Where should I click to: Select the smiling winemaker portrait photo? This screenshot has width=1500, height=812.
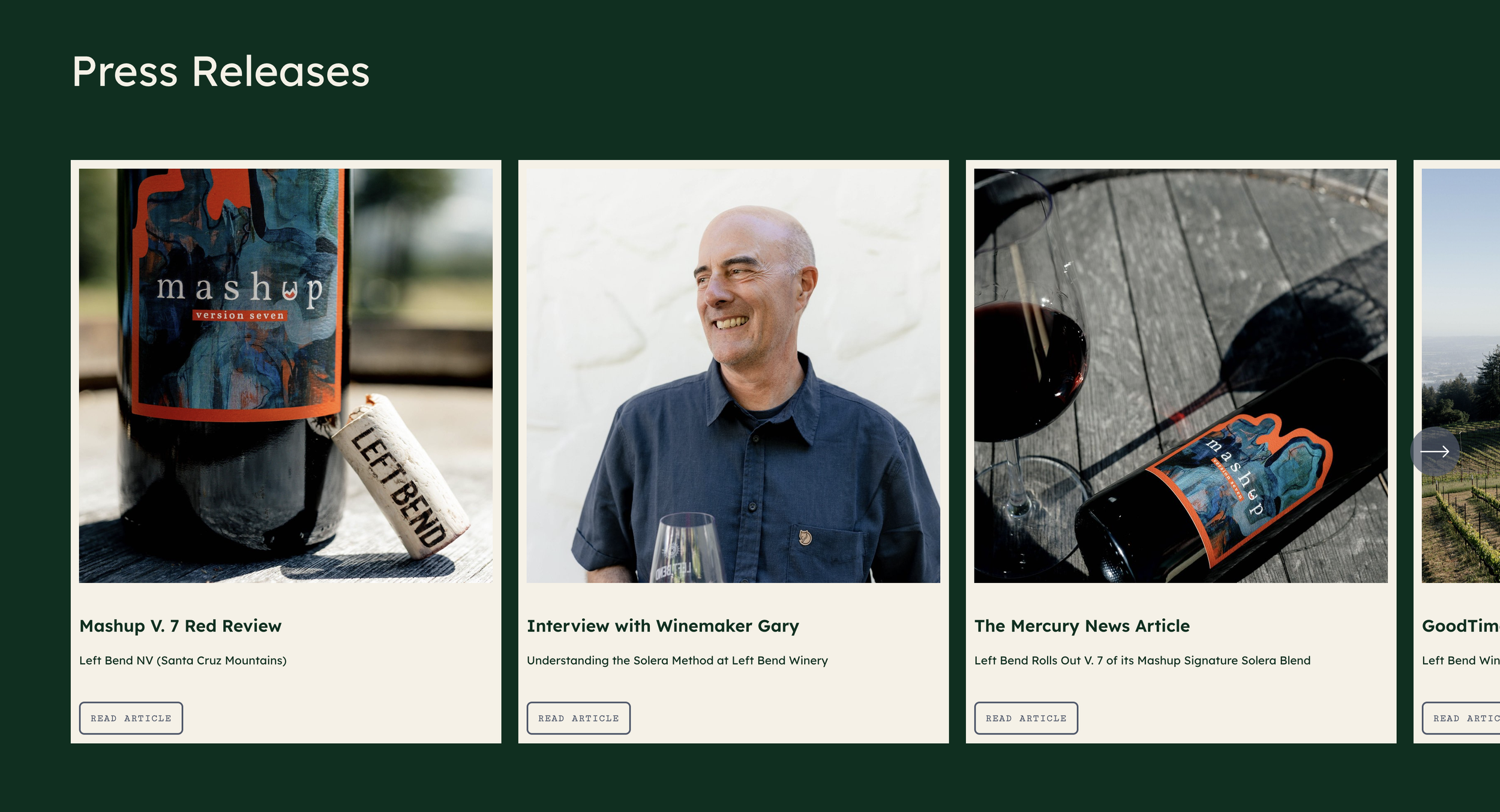coord(733,375)
